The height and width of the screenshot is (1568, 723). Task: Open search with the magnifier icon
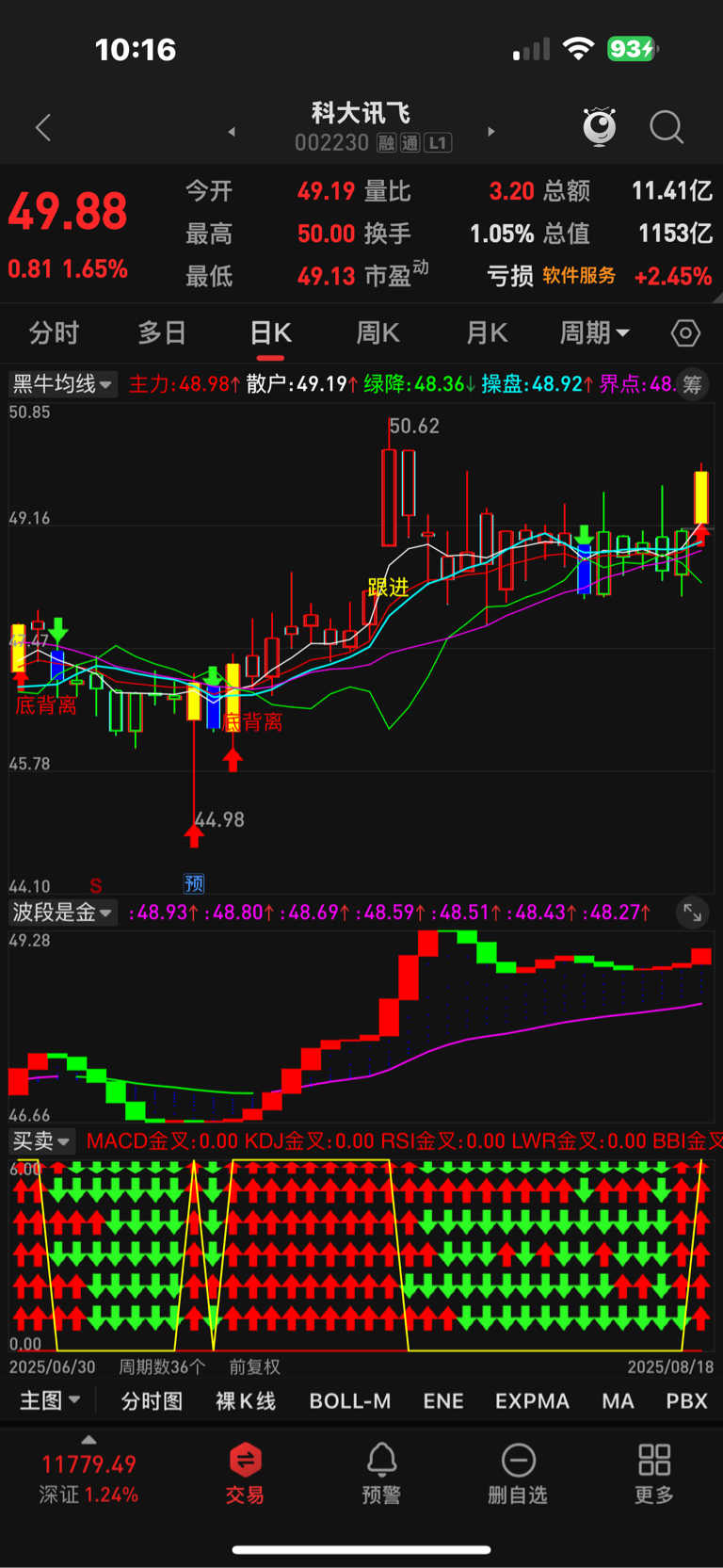coord(667,127)
